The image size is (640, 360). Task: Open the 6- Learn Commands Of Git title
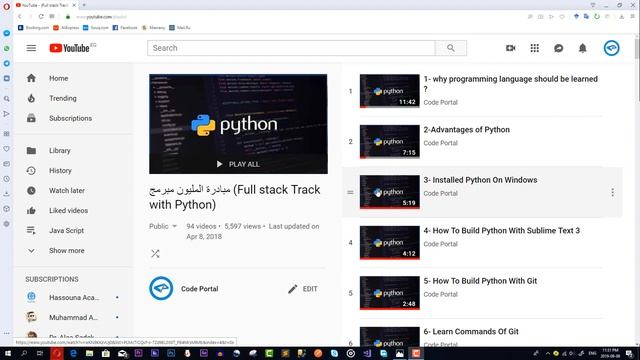point(471,331)
